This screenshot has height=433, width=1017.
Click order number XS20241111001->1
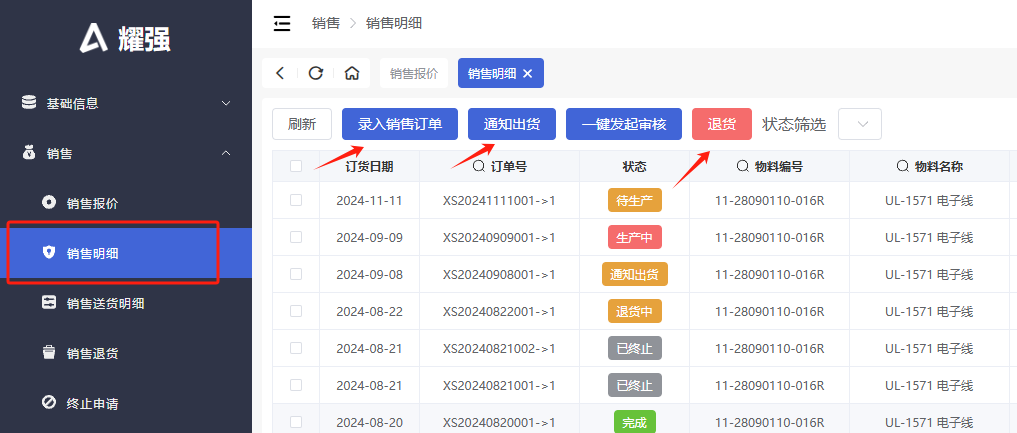pos(499,201)
